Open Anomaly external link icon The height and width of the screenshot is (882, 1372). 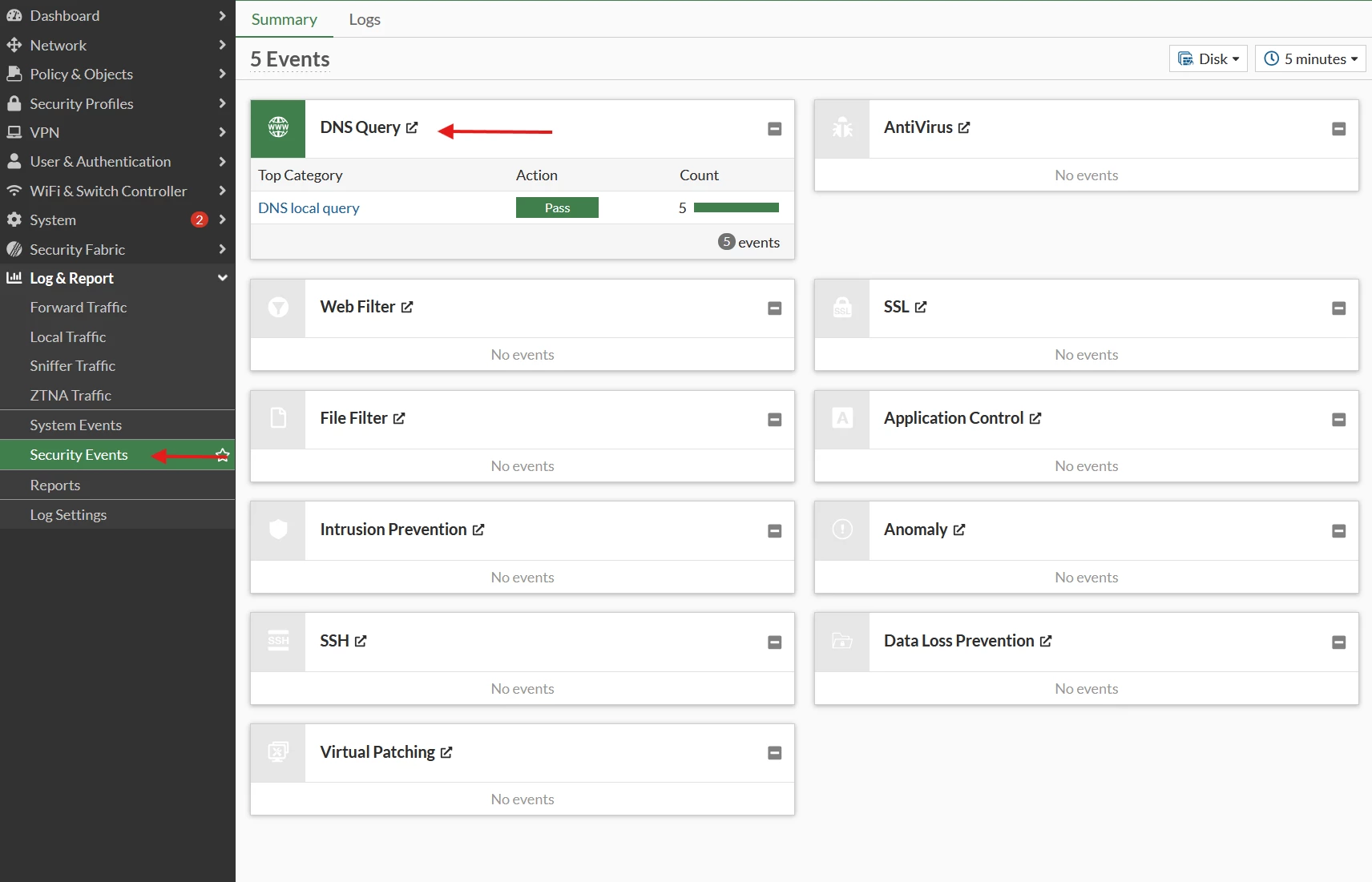click(x=959, y=530)
